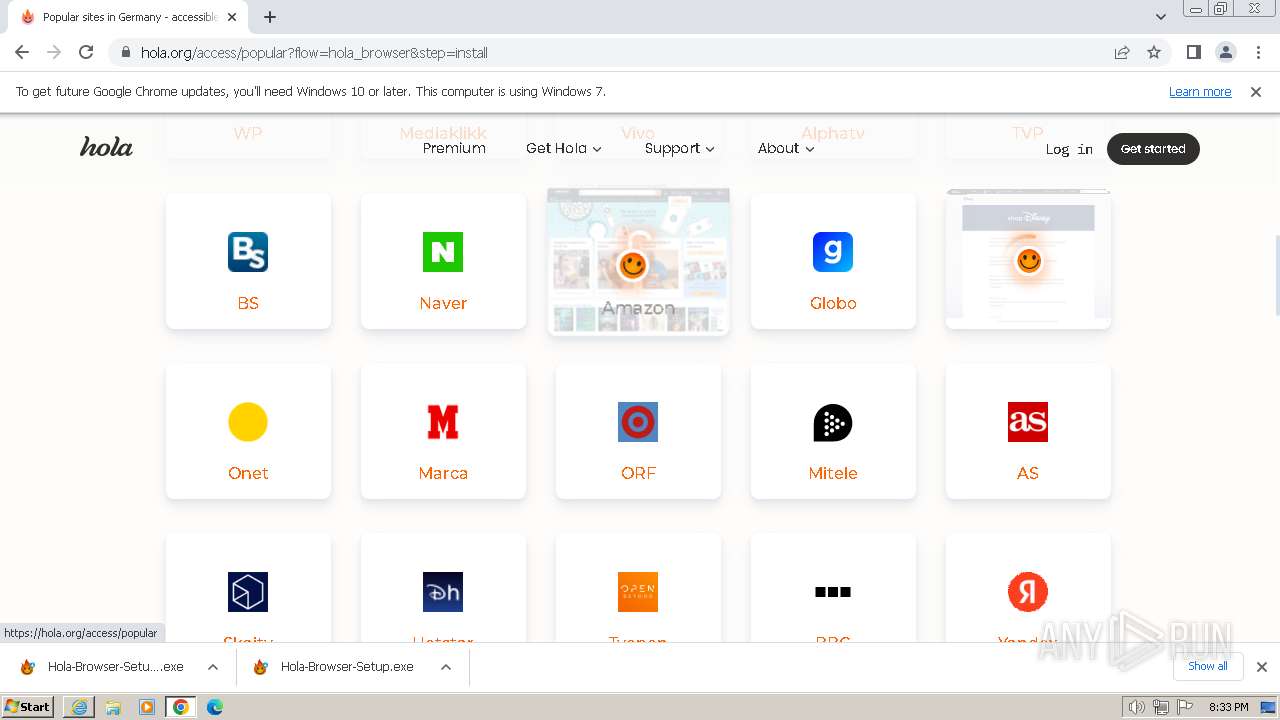Switch to Chrome in the taskbar
This screenshot has height=720, width=1280.
pyautogui.click(x=181, y=707)
